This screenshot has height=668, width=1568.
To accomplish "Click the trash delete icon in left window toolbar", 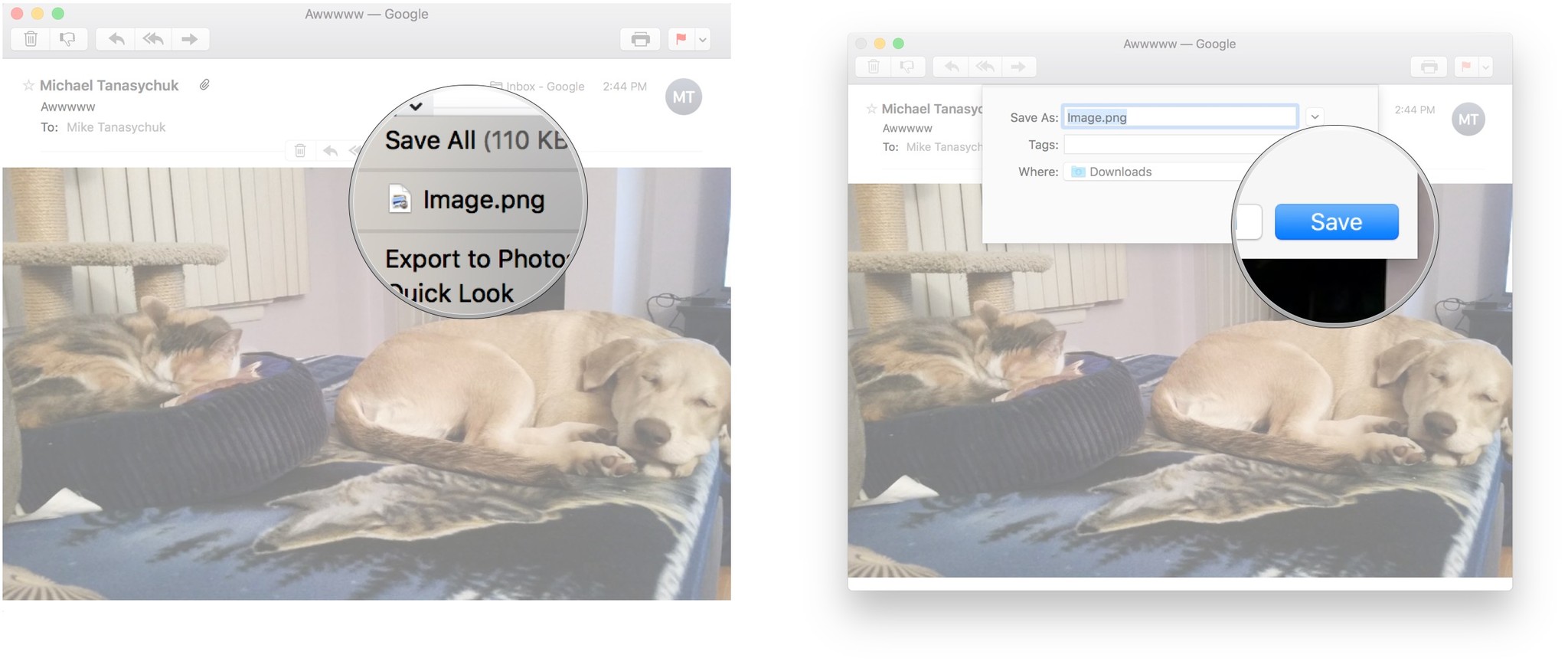I will coord(31,38).
